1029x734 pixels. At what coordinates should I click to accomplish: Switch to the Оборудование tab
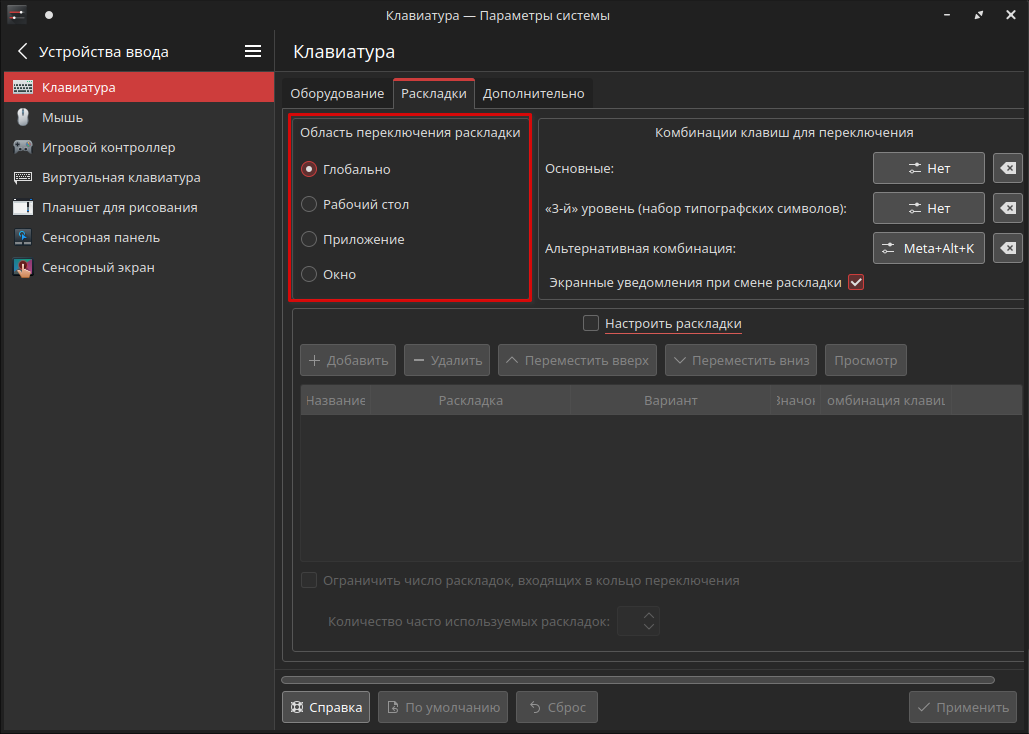(x=337, y=94)
